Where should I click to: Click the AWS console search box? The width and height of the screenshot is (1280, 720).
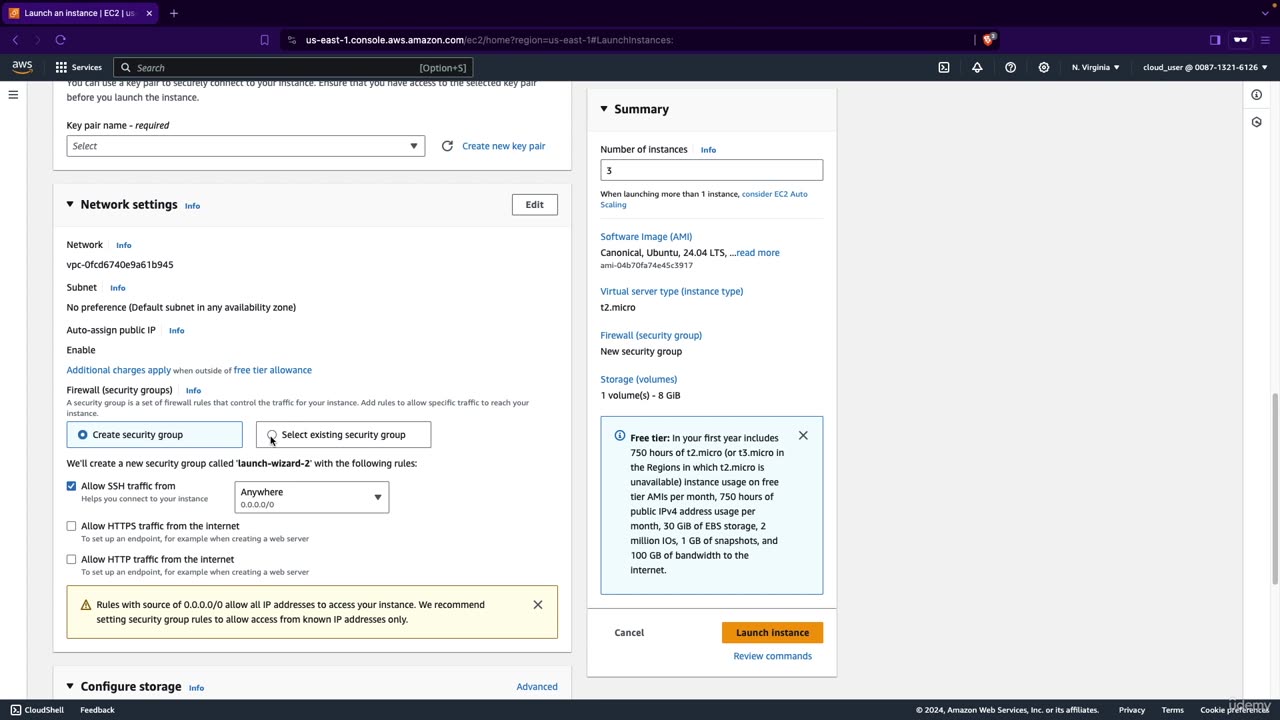pyautogui.click(x=293, y=67)
